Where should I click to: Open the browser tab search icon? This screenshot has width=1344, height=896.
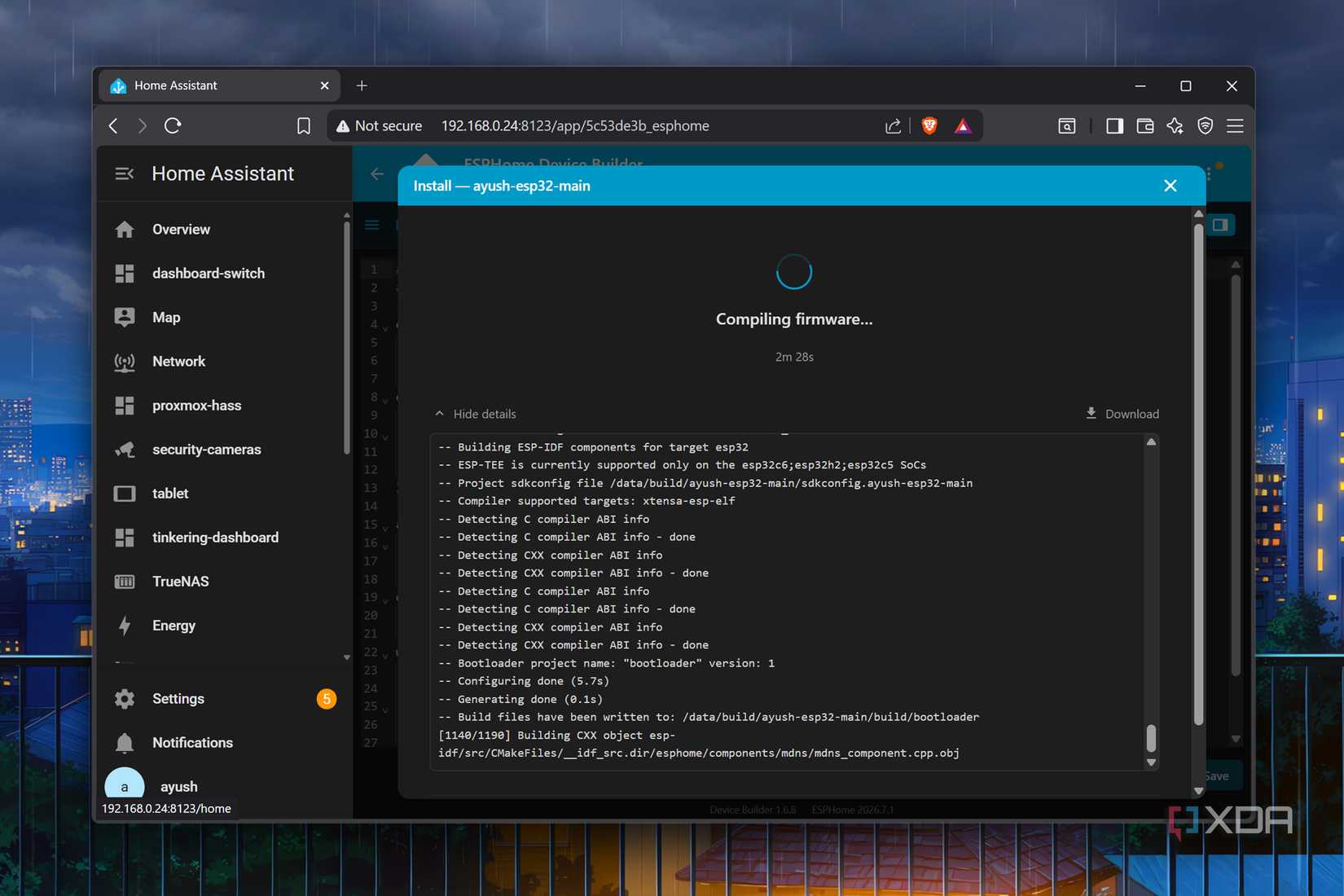tap(1067, 125)
